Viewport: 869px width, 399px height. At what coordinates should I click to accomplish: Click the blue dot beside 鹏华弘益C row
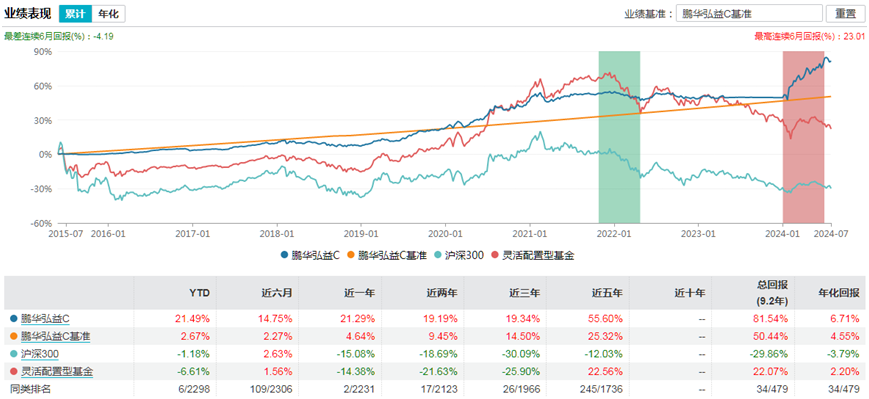click(13, 319)
